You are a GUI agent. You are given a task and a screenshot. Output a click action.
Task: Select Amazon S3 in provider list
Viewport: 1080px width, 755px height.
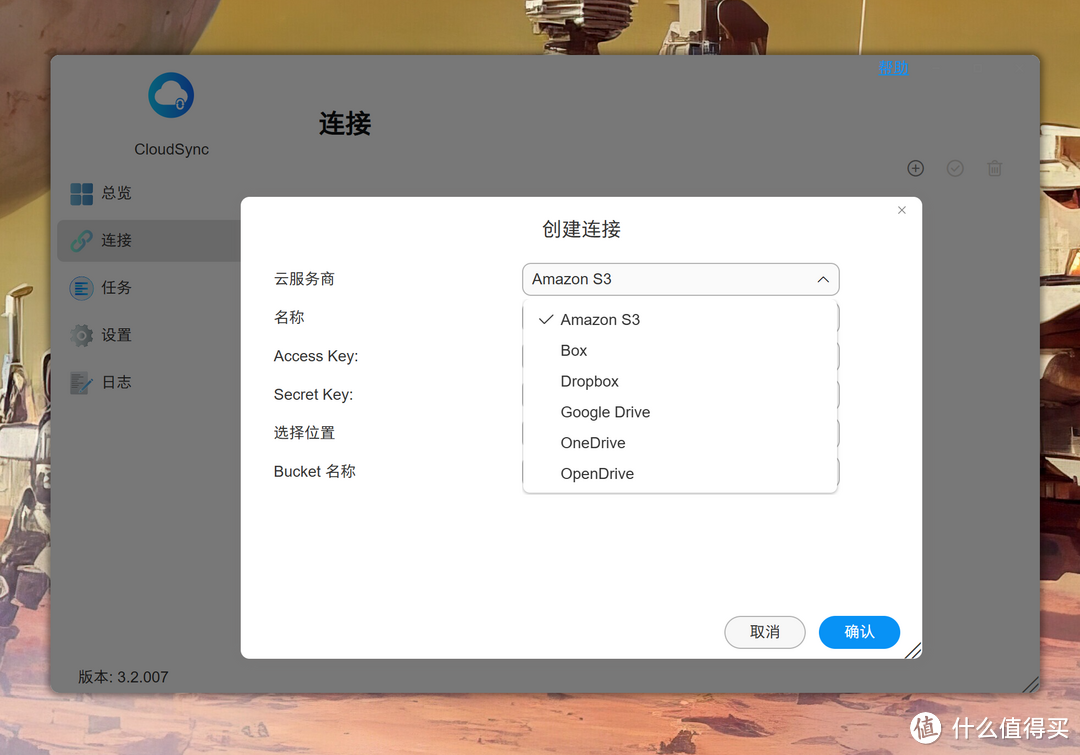click(x=681, y=320)
